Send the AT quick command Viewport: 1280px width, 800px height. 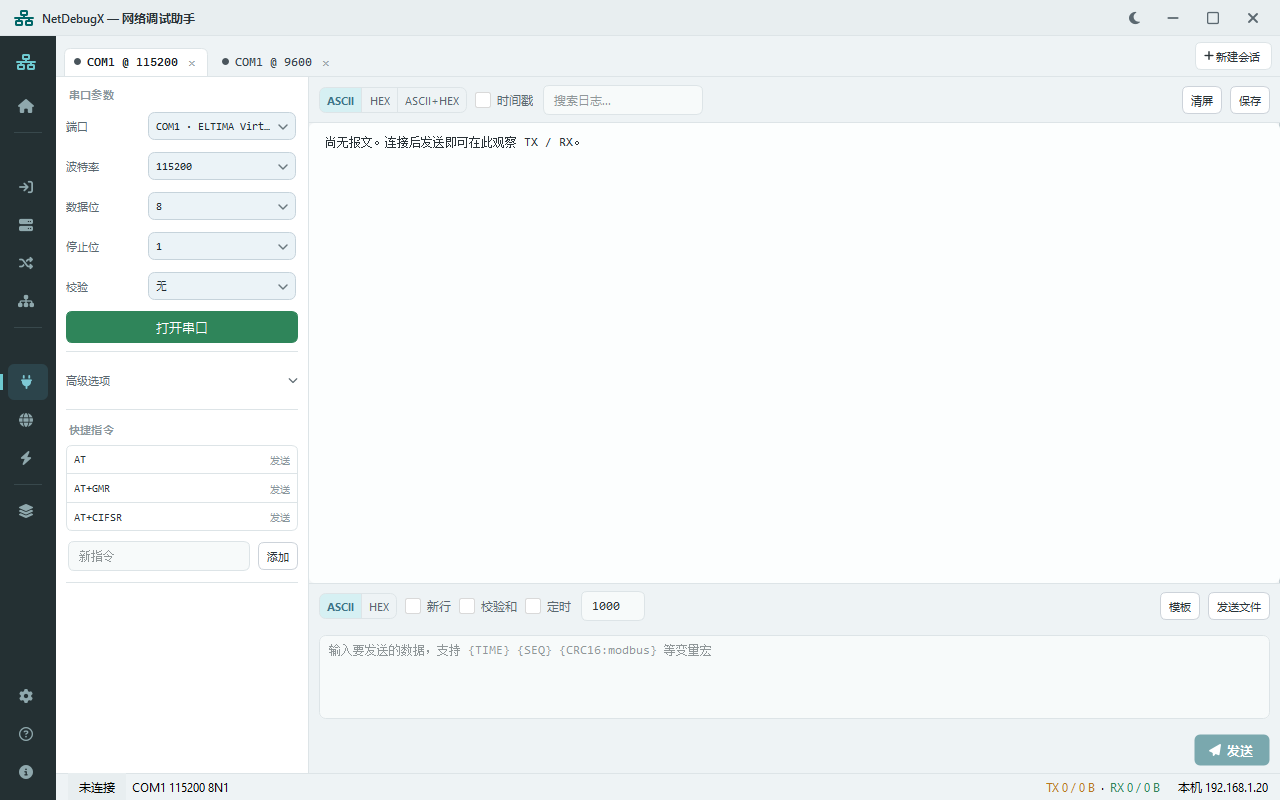coord(280,460)
